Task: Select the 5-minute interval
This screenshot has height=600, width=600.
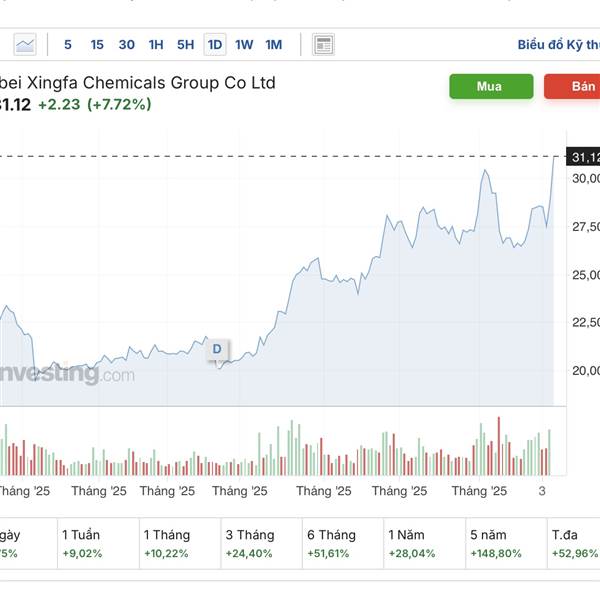Action: click(68, 44)
